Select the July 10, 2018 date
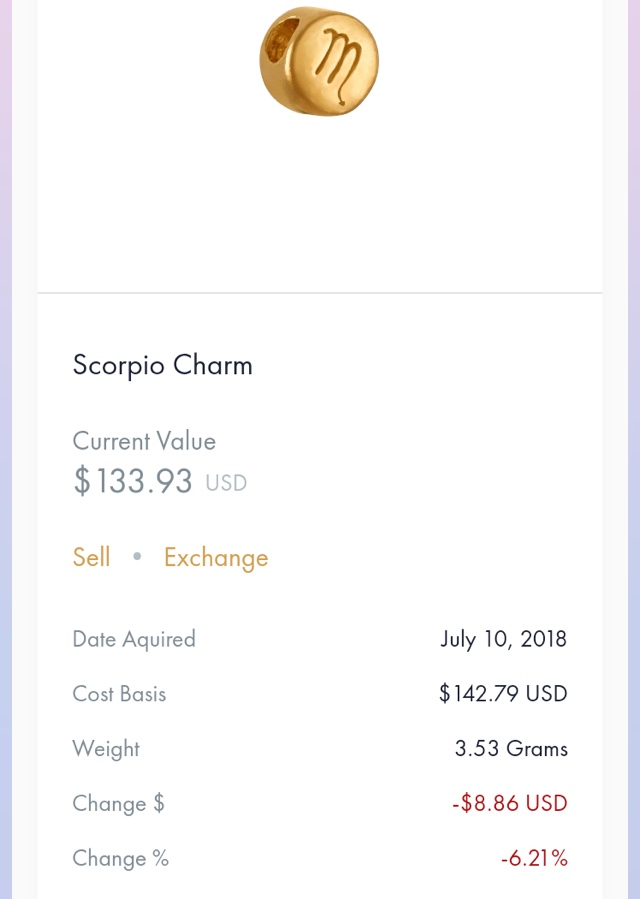This screenshot has width=640, height=899. click(503, 639)
